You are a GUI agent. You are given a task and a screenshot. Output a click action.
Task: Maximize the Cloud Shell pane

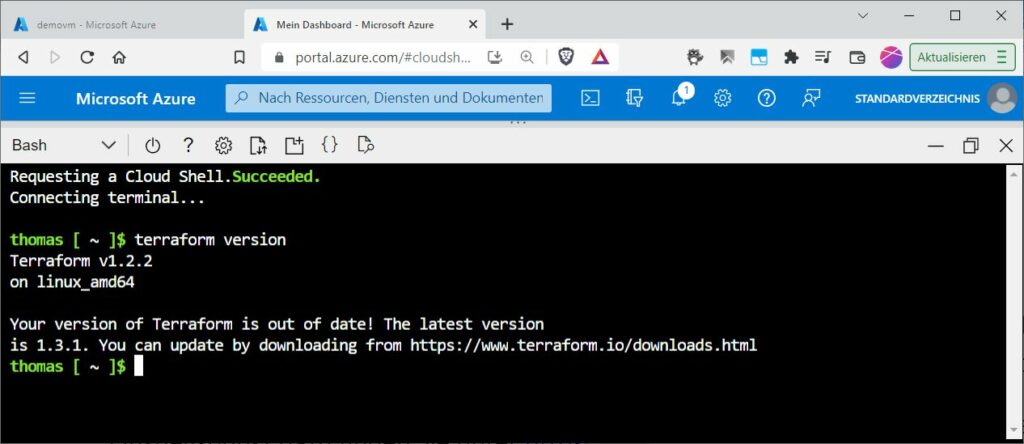[970, 146]
